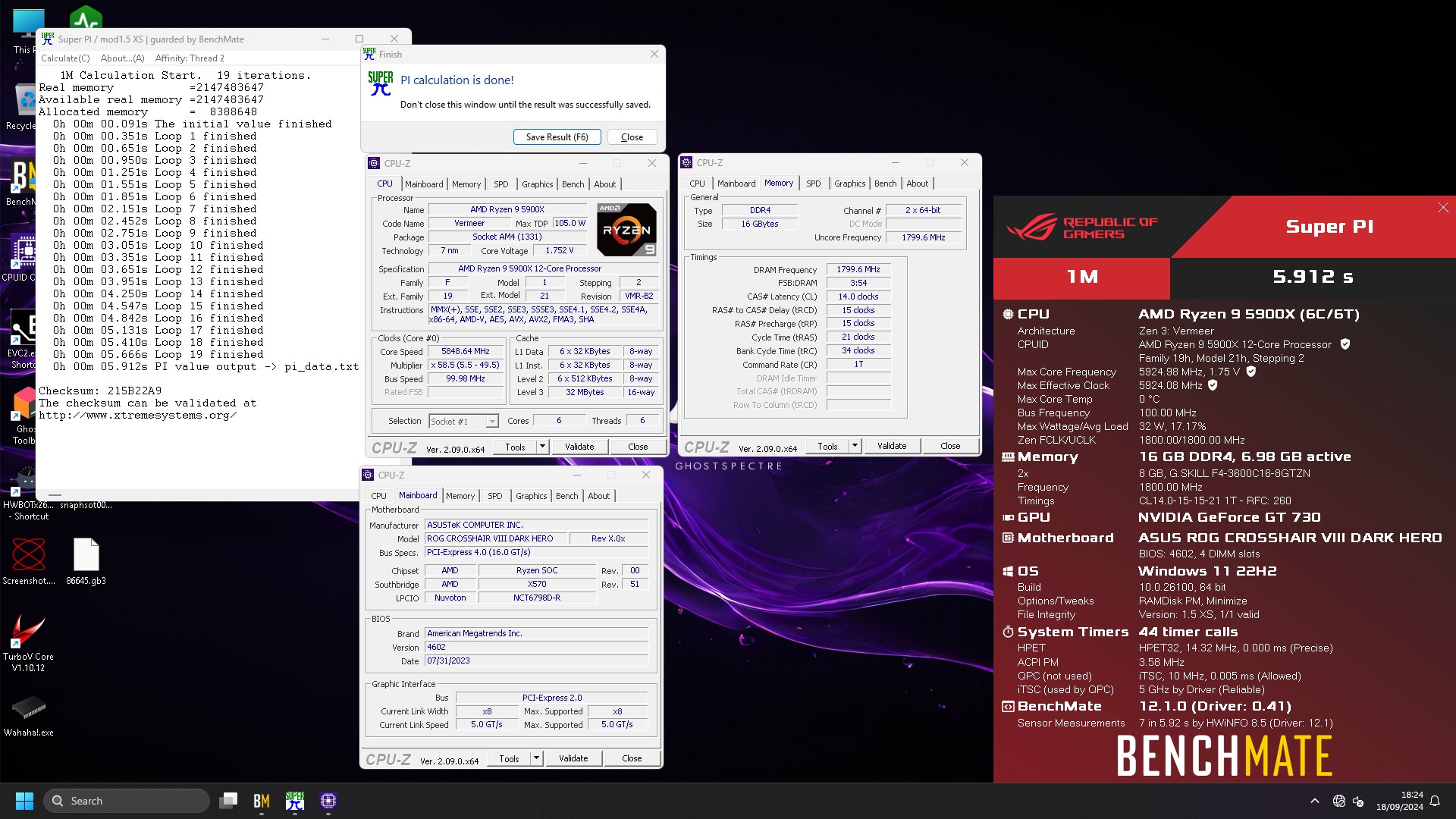
Task: Open Super PI in the taskbar
Action: tap(295, 801)
